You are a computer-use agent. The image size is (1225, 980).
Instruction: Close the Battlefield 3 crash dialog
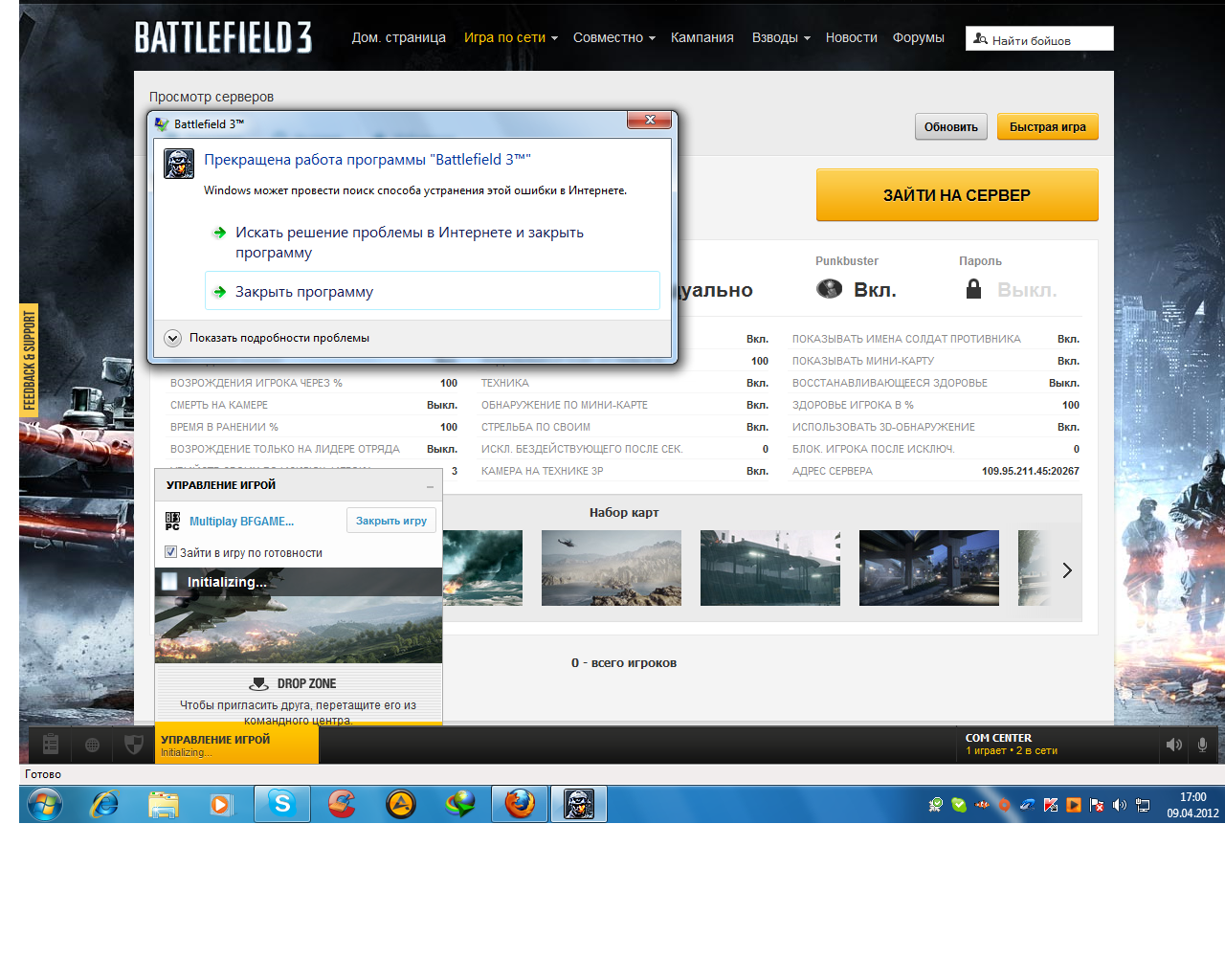point(650,120)
